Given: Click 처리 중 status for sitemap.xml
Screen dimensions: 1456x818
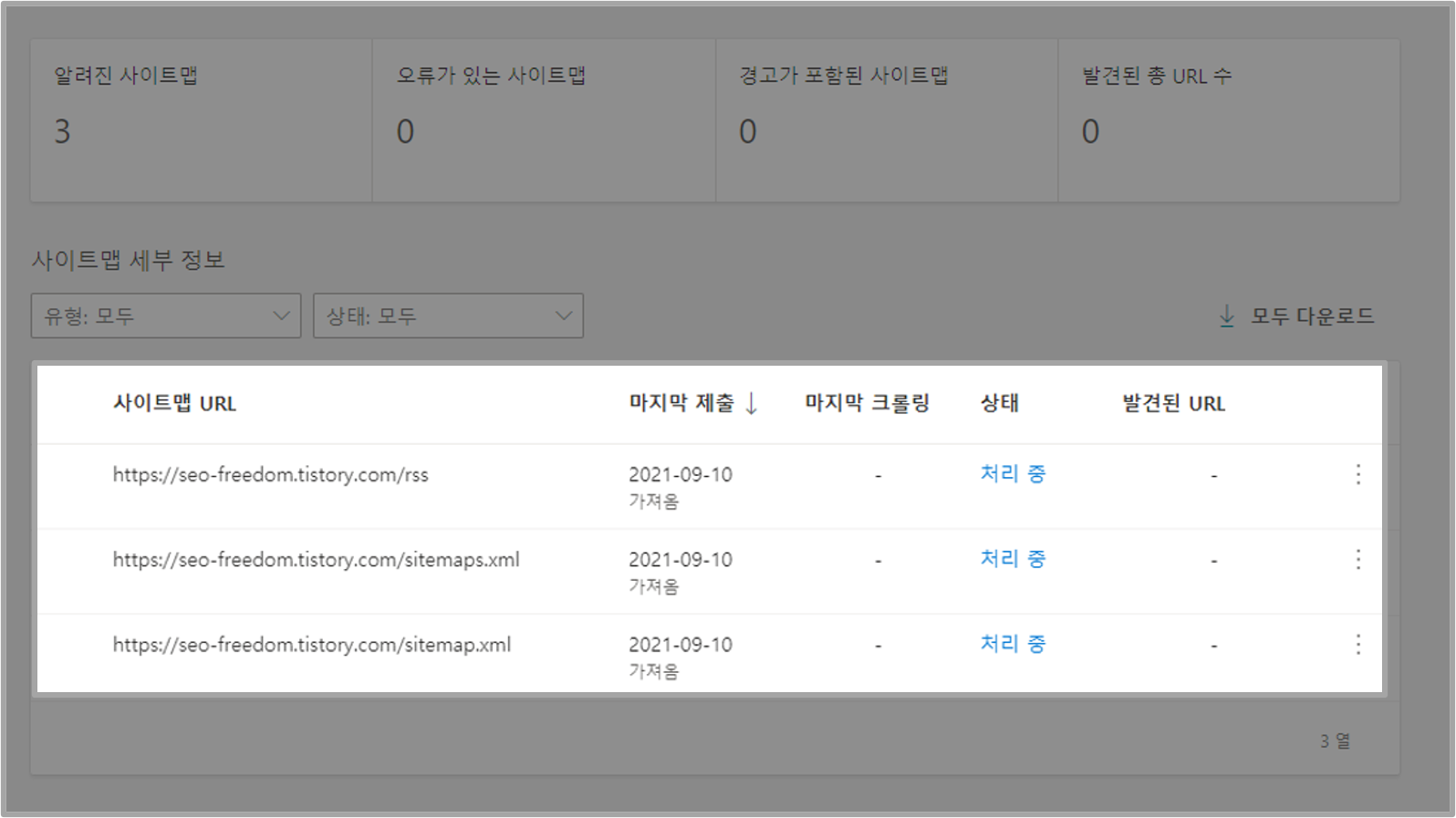Looking at the screenshot, I should click(x=1013, y=643).
